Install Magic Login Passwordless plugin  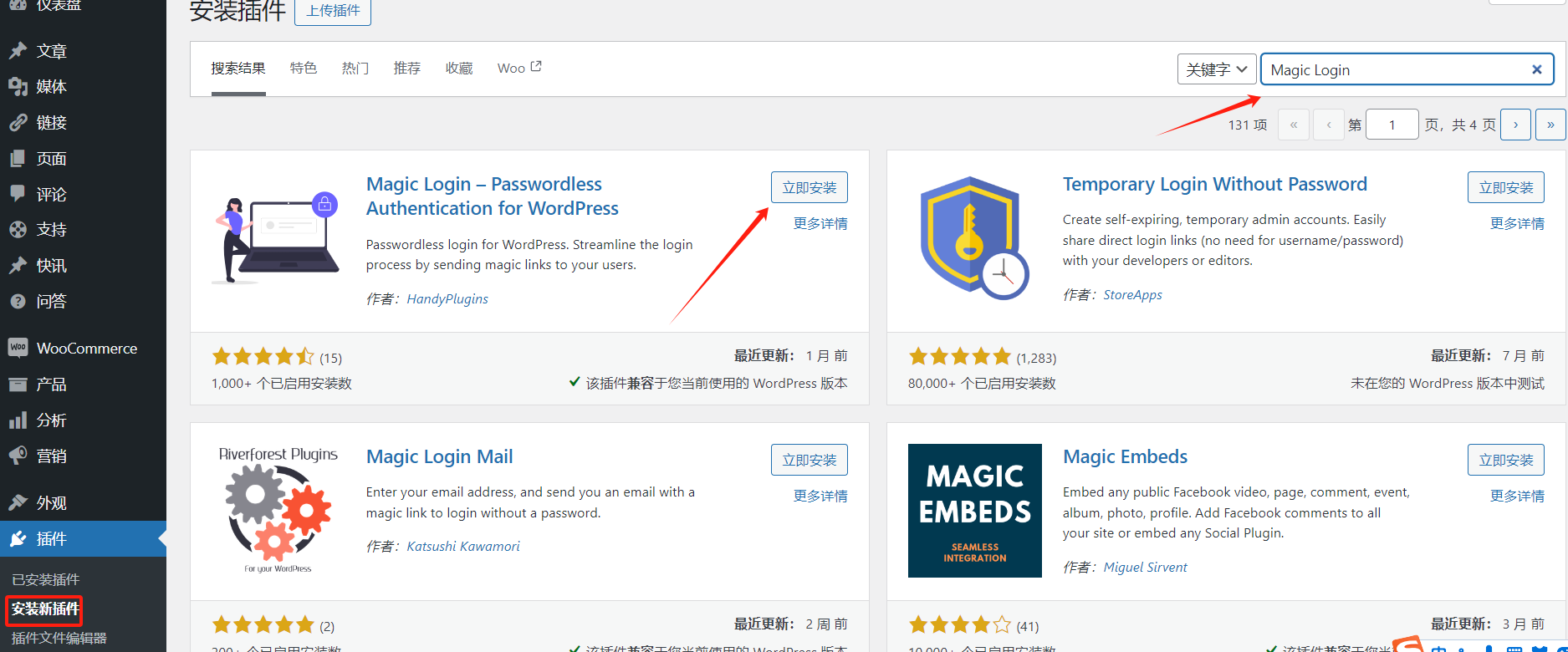[x=810, y=187]
